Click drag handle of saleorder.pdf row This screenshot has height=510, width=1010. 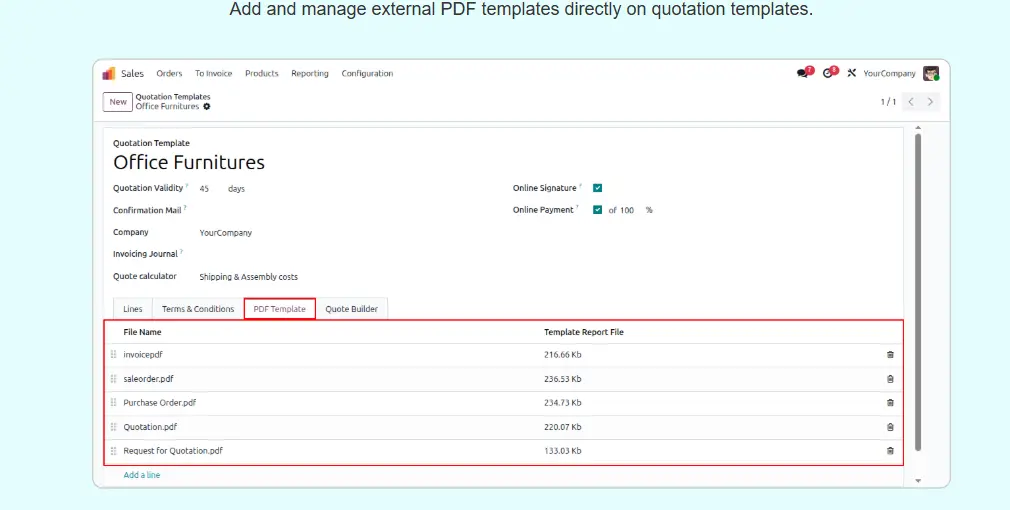(x=113, y=379)
